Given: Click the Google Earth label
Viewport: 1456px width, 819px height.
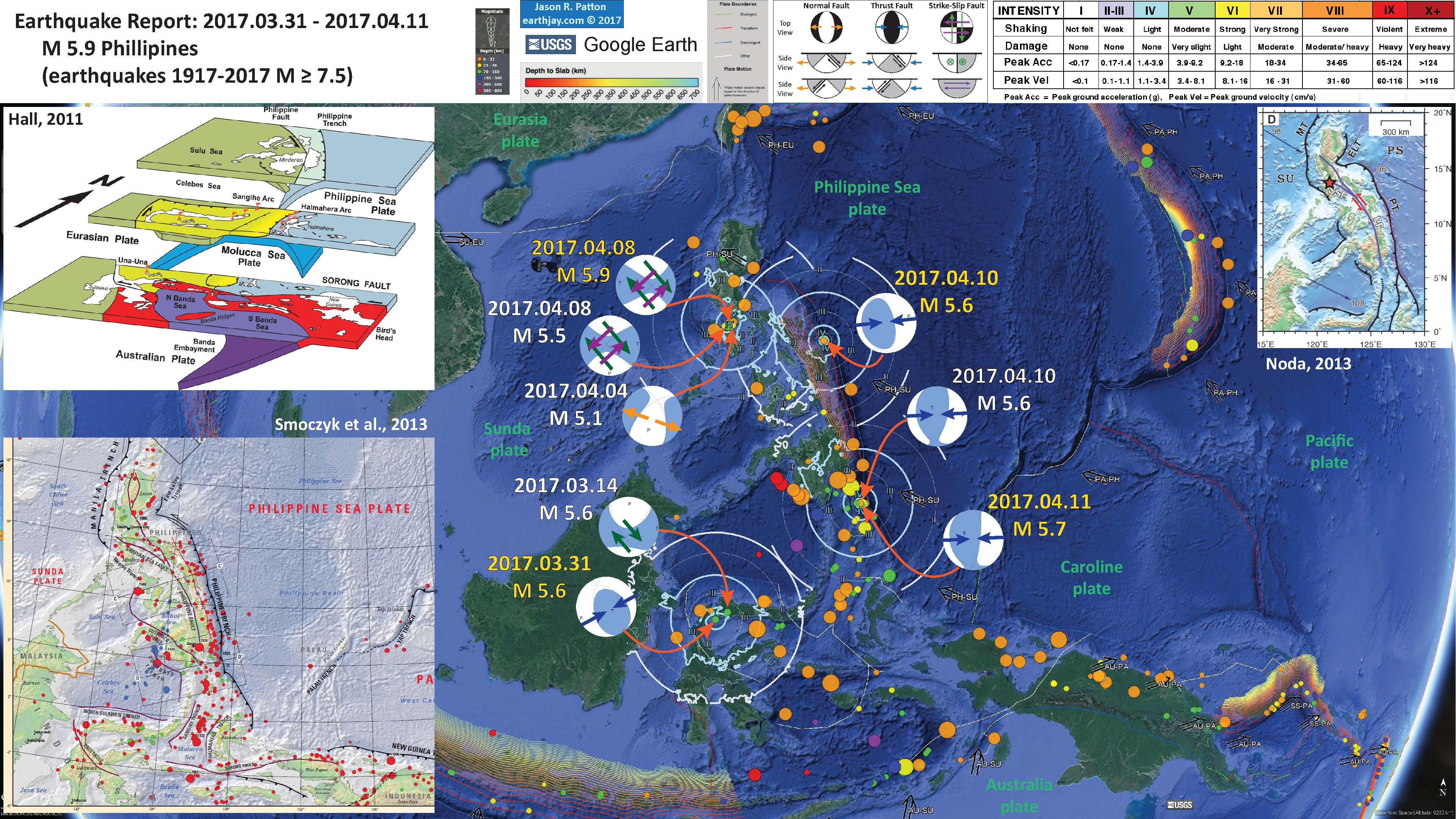Looking at the screenshot, I should coord(640,45).
